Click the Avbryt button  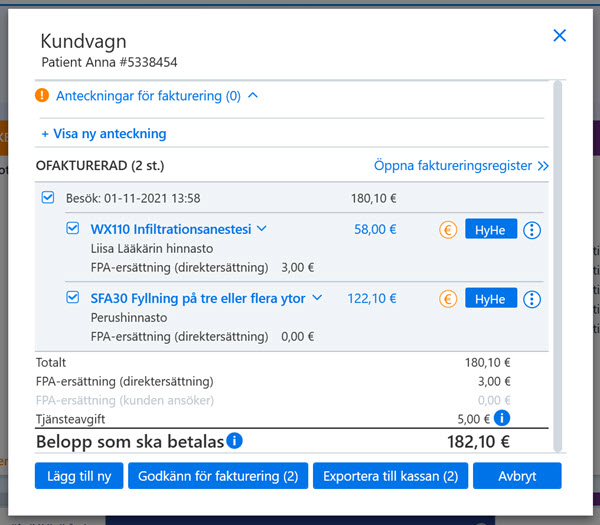[x=517, y=476]
